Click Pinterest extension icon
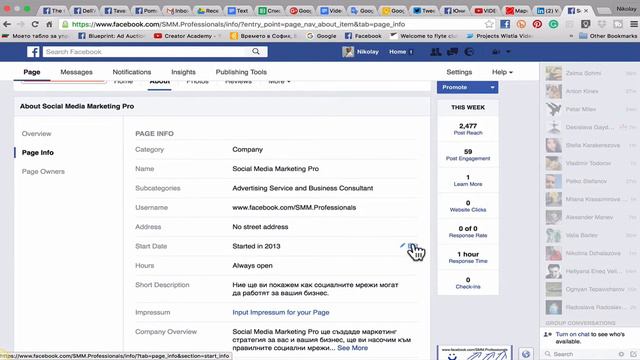The width and height of the screenshot is (640, 360). 537,24
